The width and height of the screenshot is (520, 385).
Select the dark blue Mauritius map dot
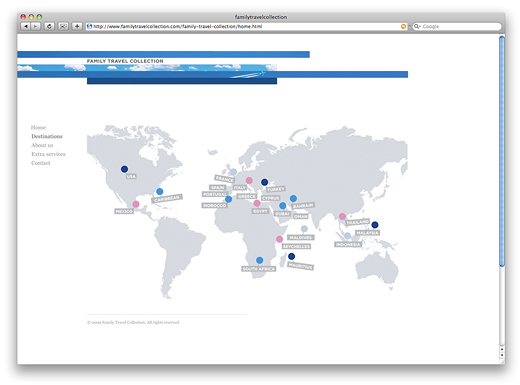(291, 256)
